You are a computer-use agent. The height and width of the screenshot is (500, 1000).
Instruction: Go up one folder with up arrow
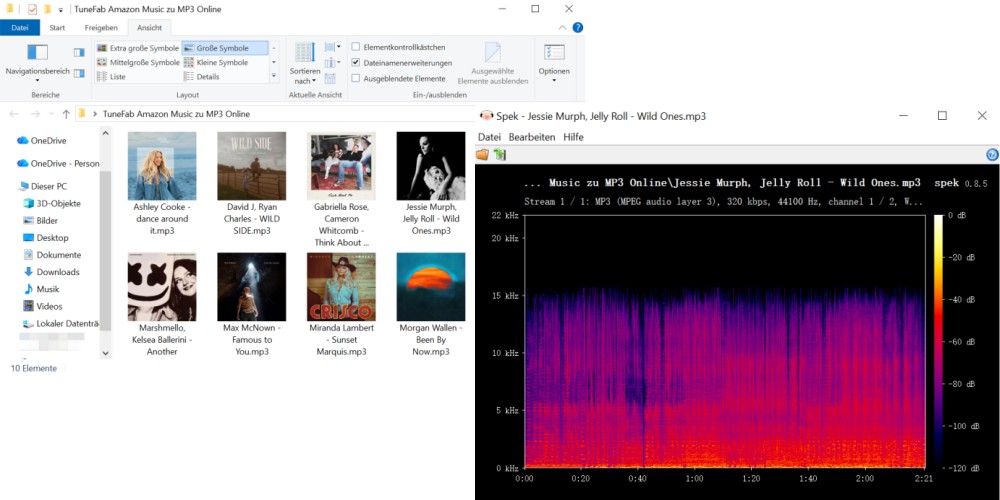click(x=66, y=114)
